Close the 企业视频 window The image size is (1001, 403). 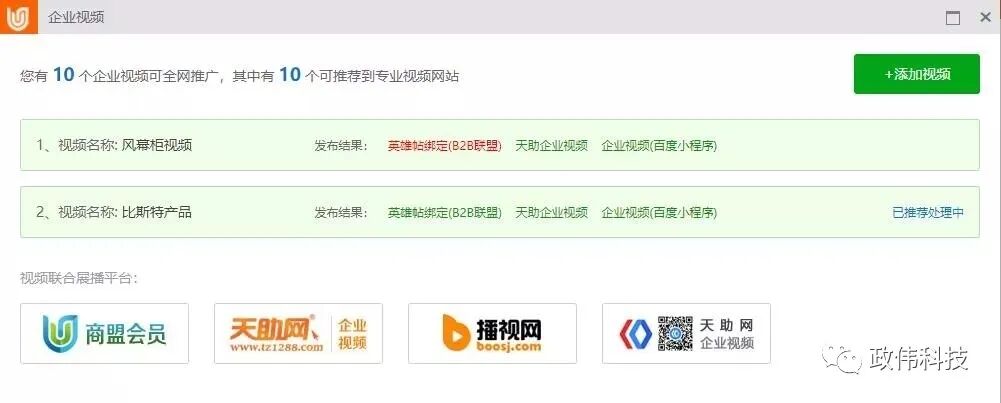[985, 18]
